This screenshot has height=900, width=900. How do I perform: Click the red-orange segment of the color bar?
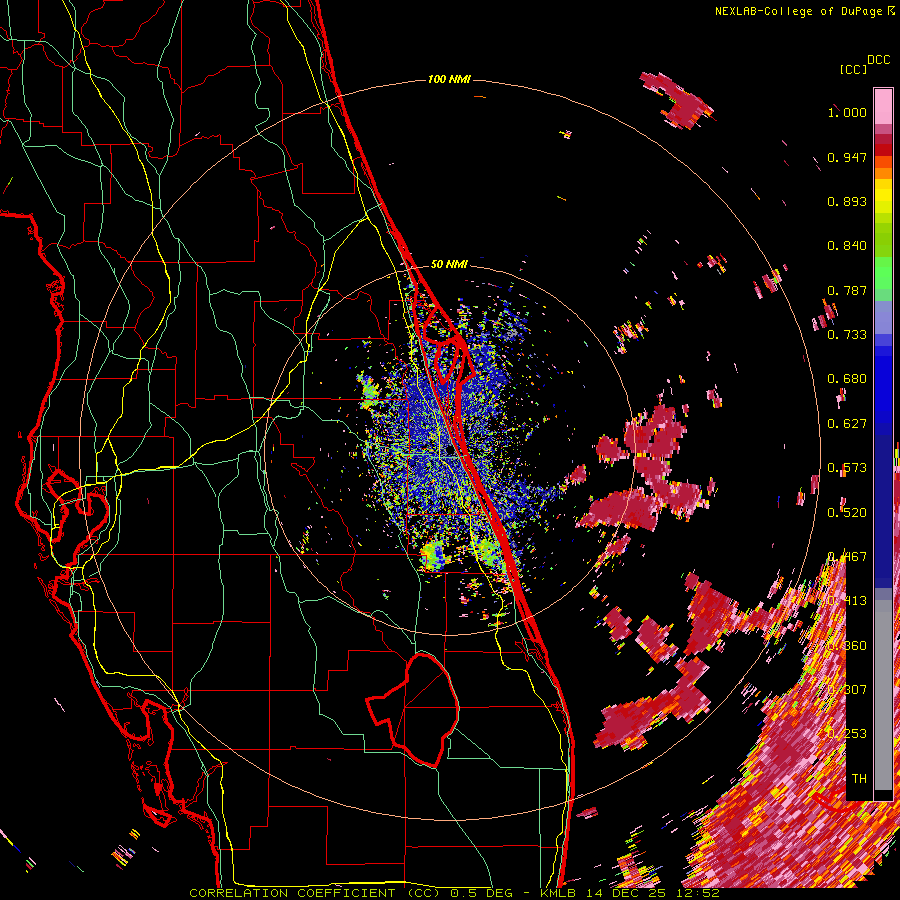(x=883, y=162)
